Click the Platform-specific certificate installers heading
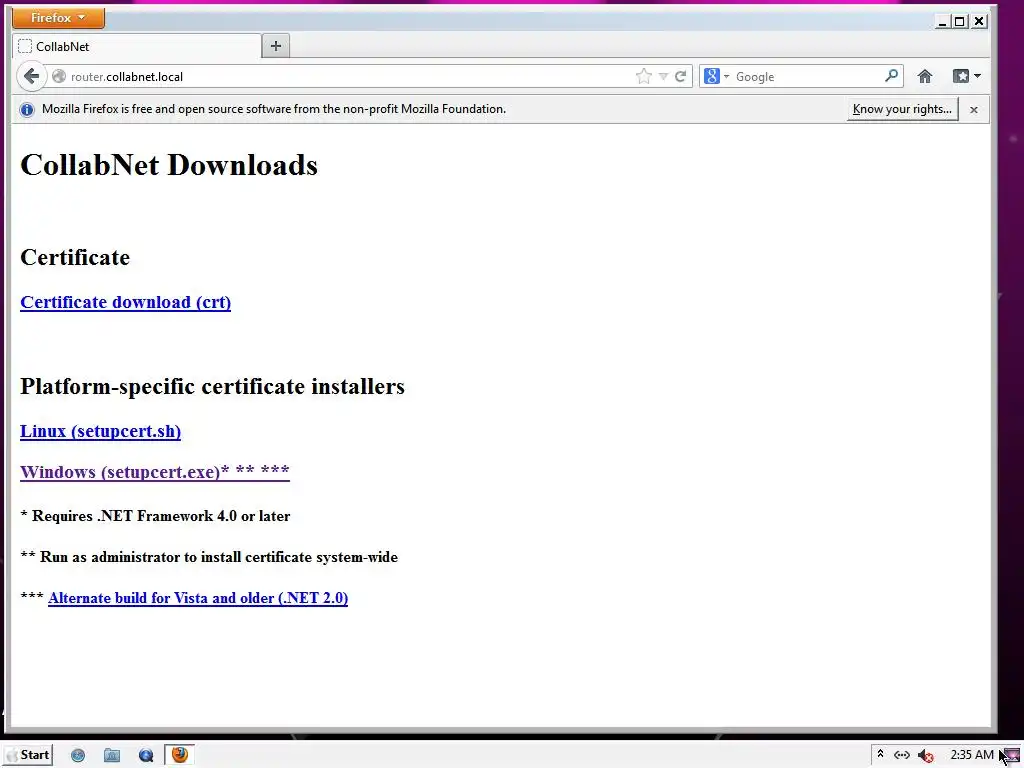The height and width of the screenshot is (768, 1024). point(212,386)
